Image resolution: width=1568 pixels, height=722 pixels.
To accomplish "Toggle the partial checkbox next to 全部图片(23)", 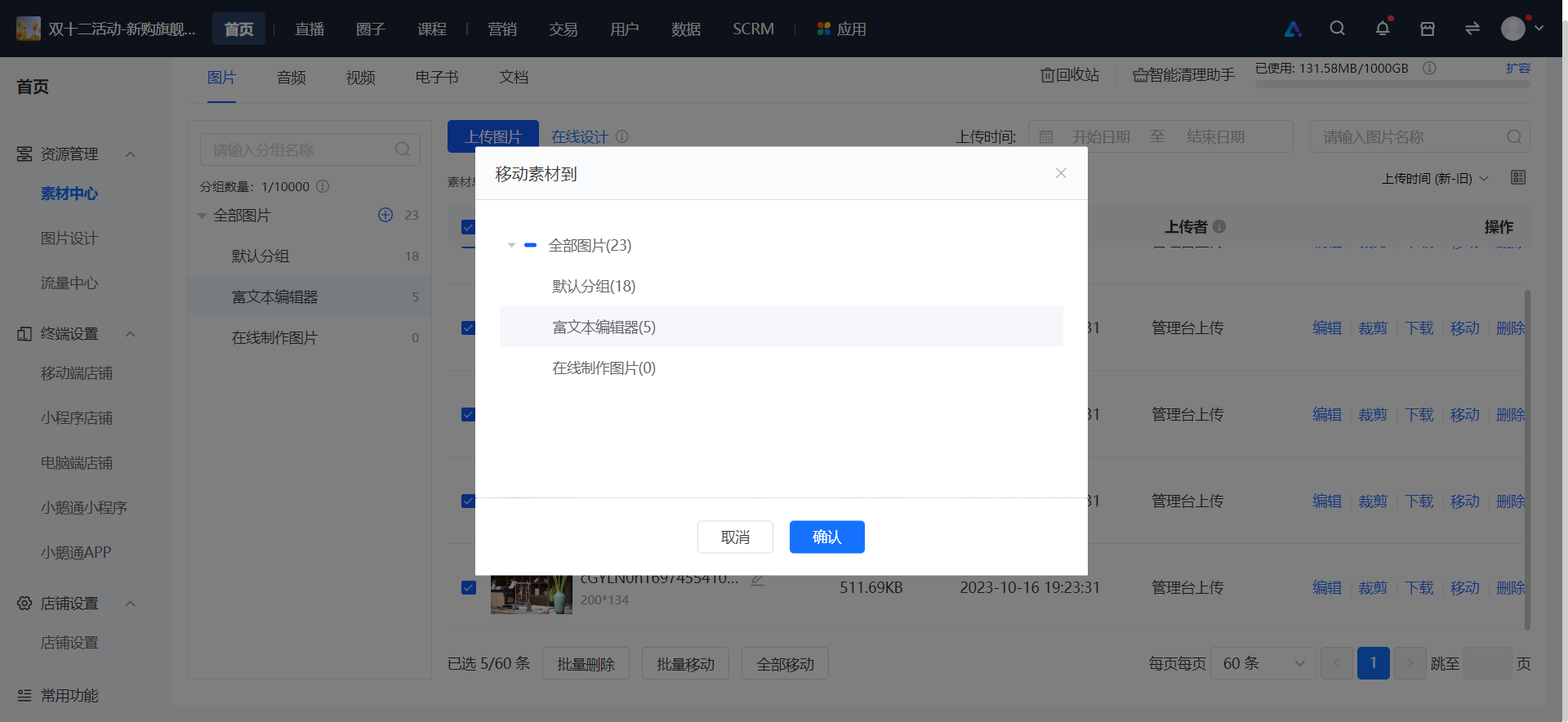I will coord(530,245).
